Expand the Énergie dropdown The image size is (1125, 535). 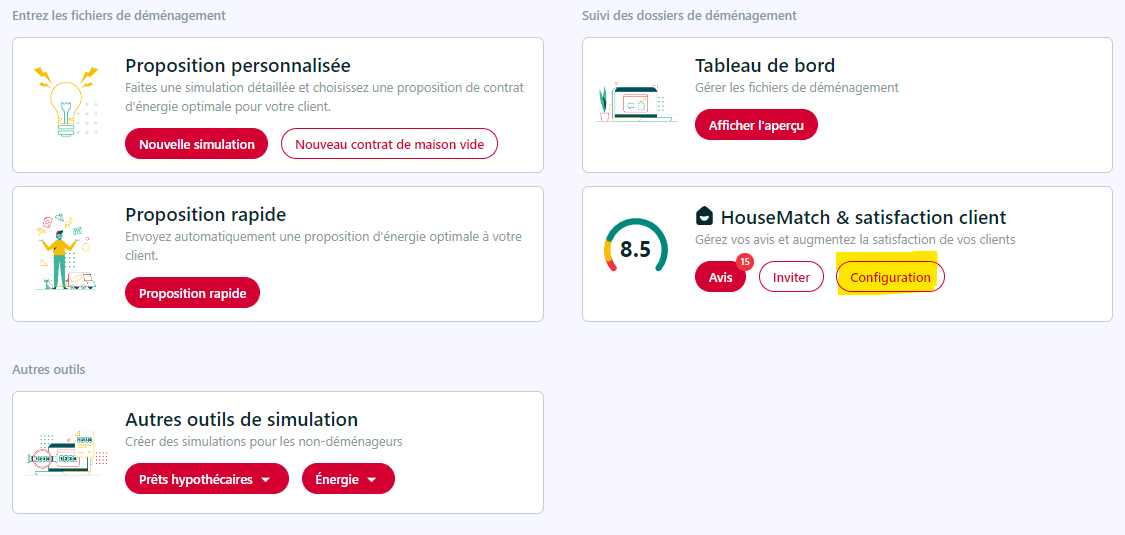click(x=348, y=479)
